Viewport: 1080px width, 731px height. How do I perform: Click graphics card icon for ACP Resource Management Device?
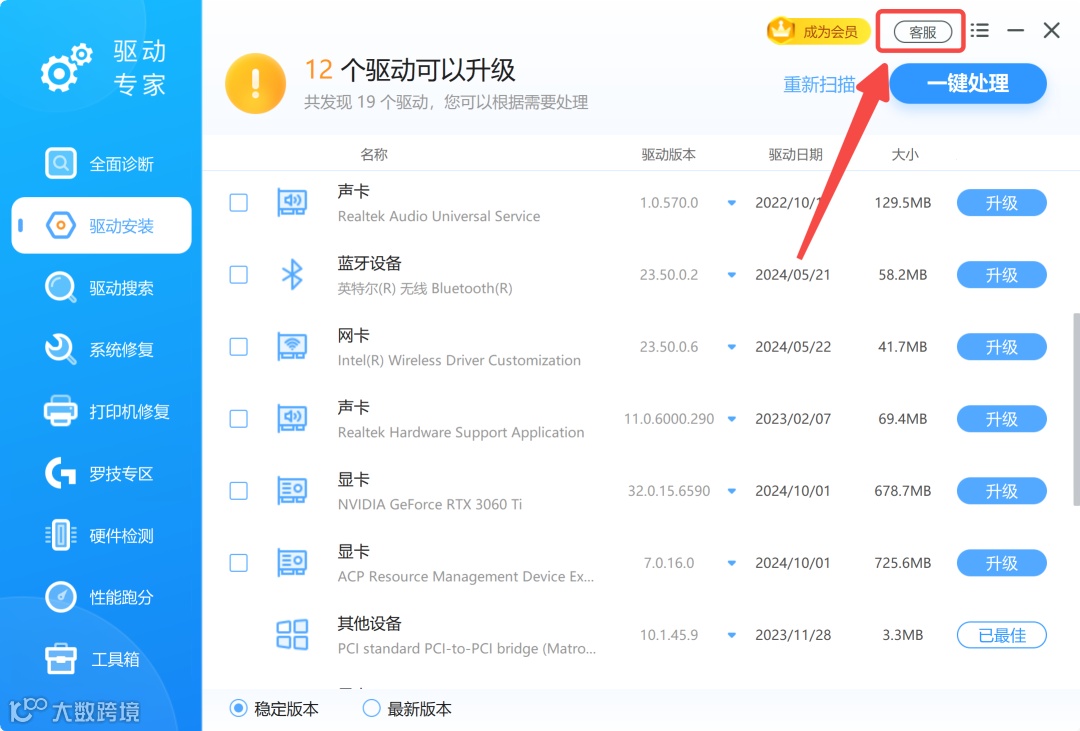292,562
